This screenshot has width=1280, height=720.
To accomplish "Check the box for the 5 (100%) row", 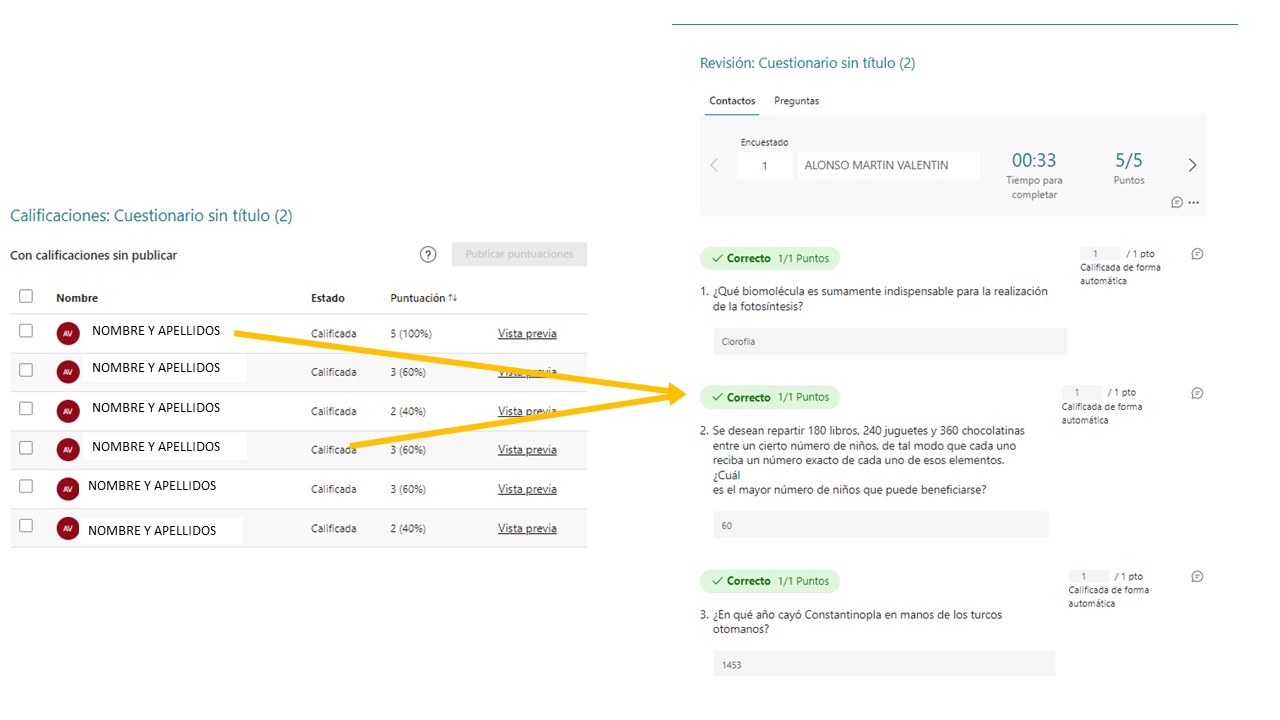I will [26, 331].
